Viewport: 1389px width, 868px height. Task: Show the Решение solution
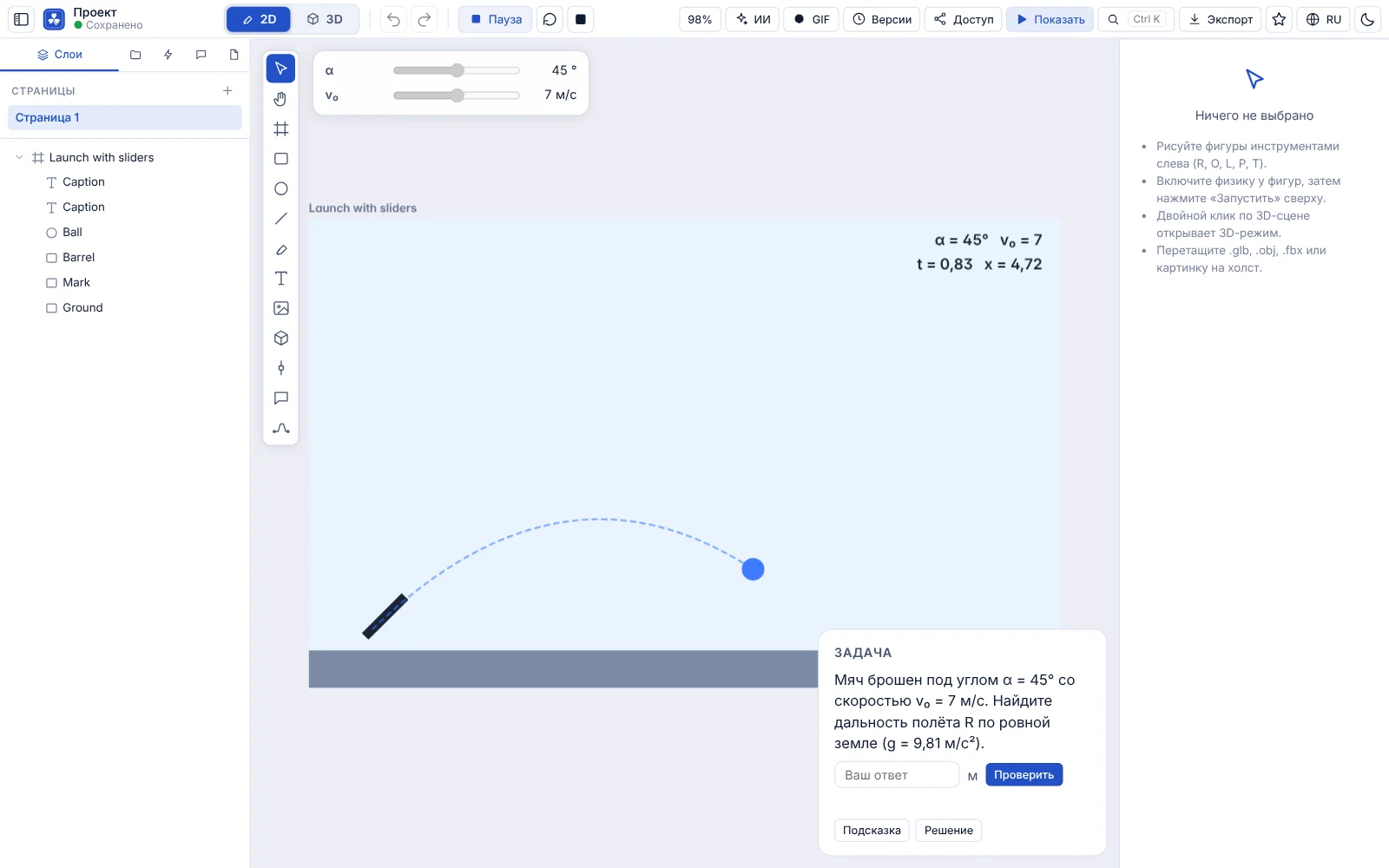tap(948, 831)
